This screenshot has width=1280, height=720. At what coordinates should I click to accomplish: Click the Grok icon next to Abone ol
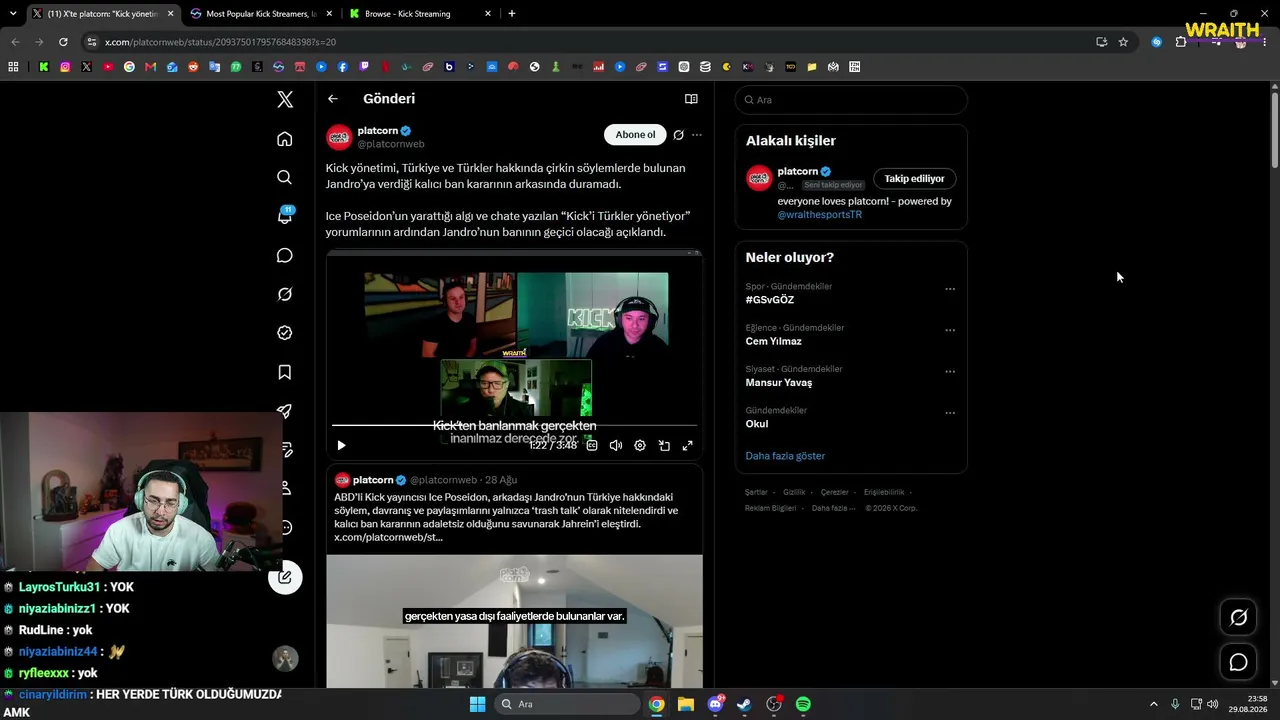tap(678, 135)
